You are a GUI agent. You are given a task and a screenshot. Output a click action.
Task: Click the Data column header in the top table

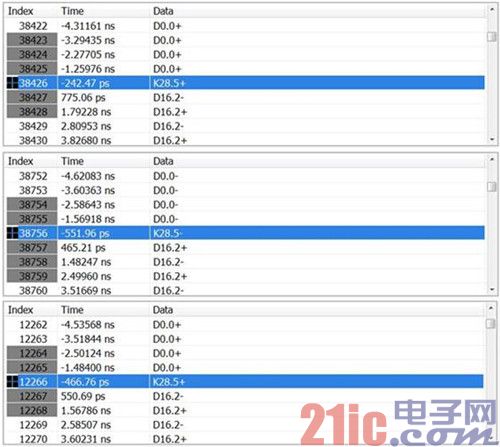point(163,11)
